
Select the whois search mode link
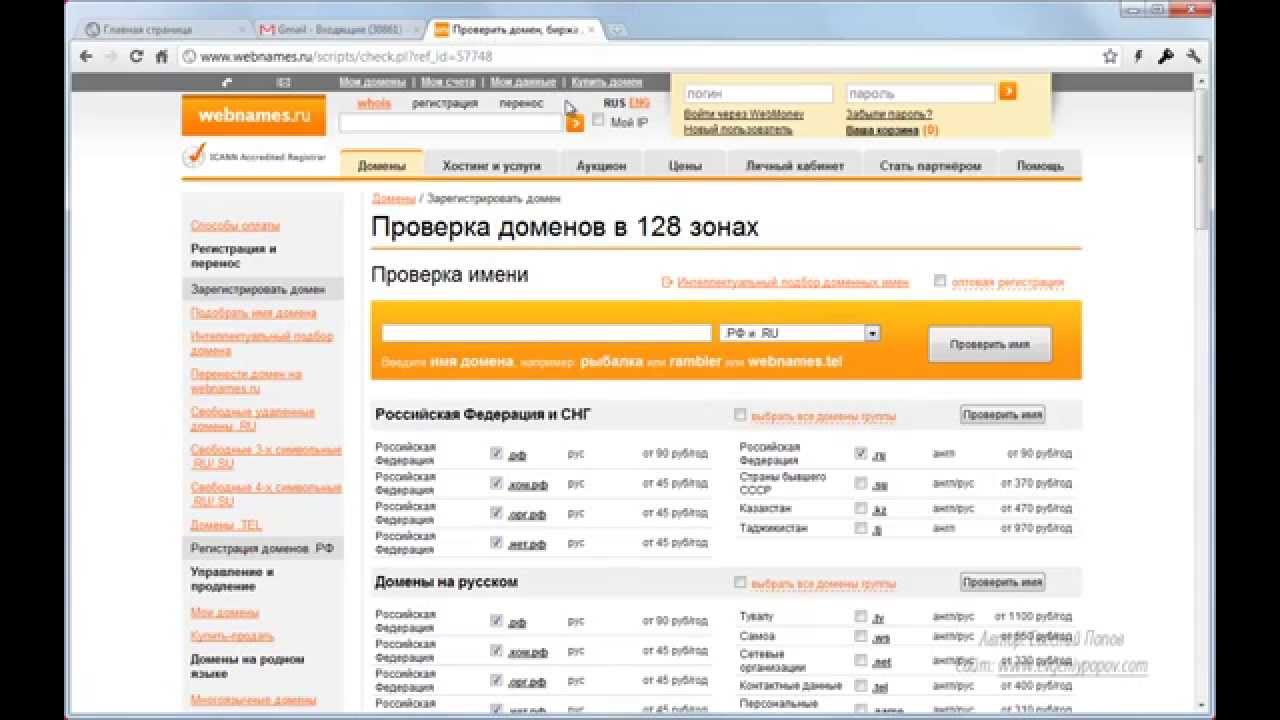point(374,103)
